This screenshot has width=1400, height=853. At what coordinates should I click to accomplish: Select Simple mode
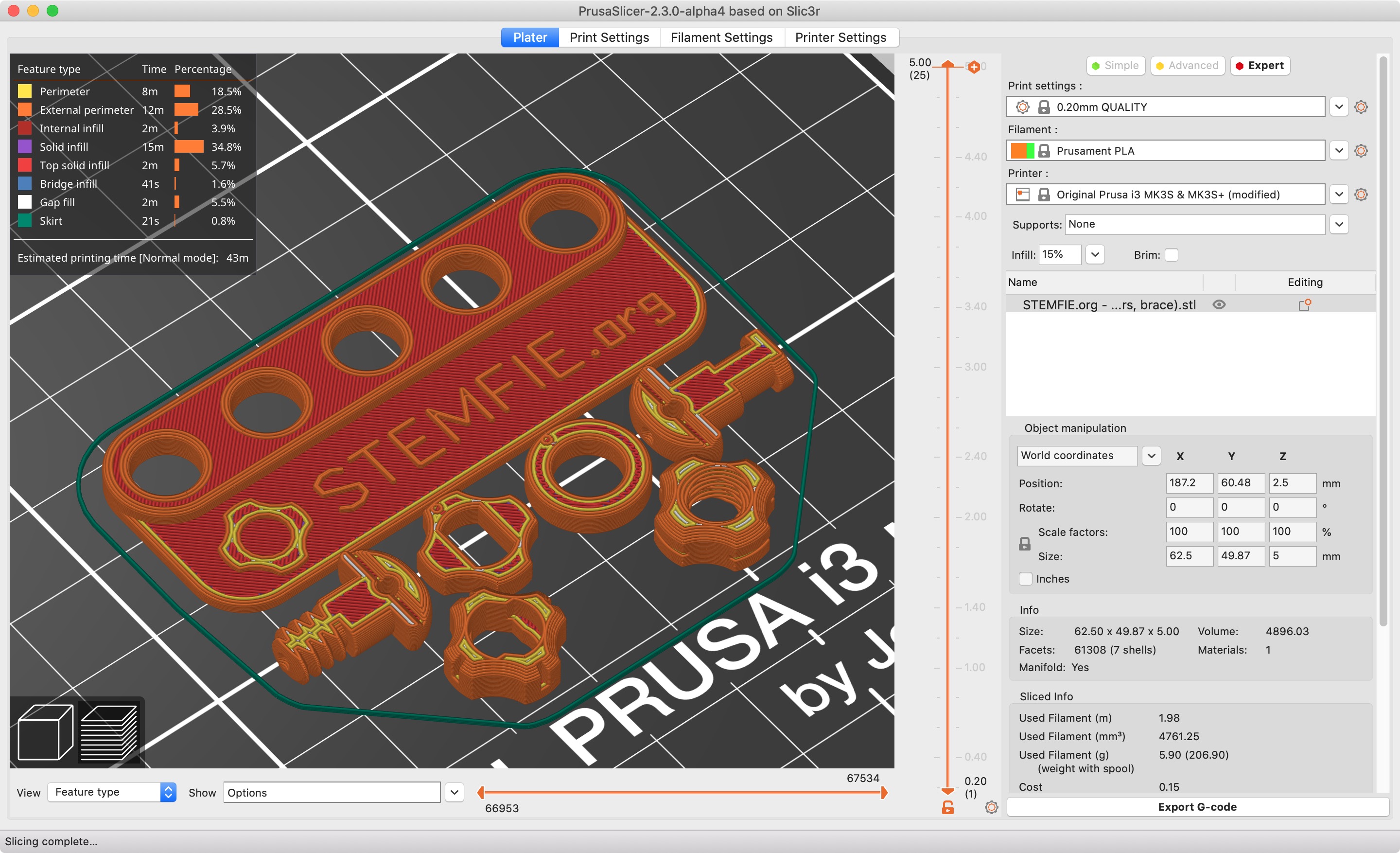pyautogui.click(x=1116, y=65)
